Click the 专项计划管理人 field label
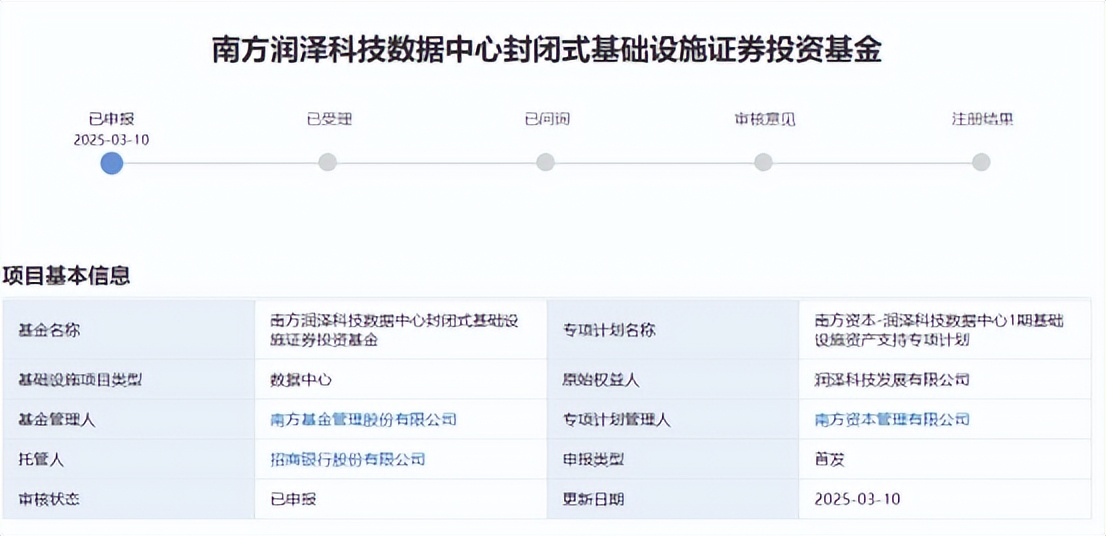Screen dimensions: 1106x536 (x=616, y=420)
